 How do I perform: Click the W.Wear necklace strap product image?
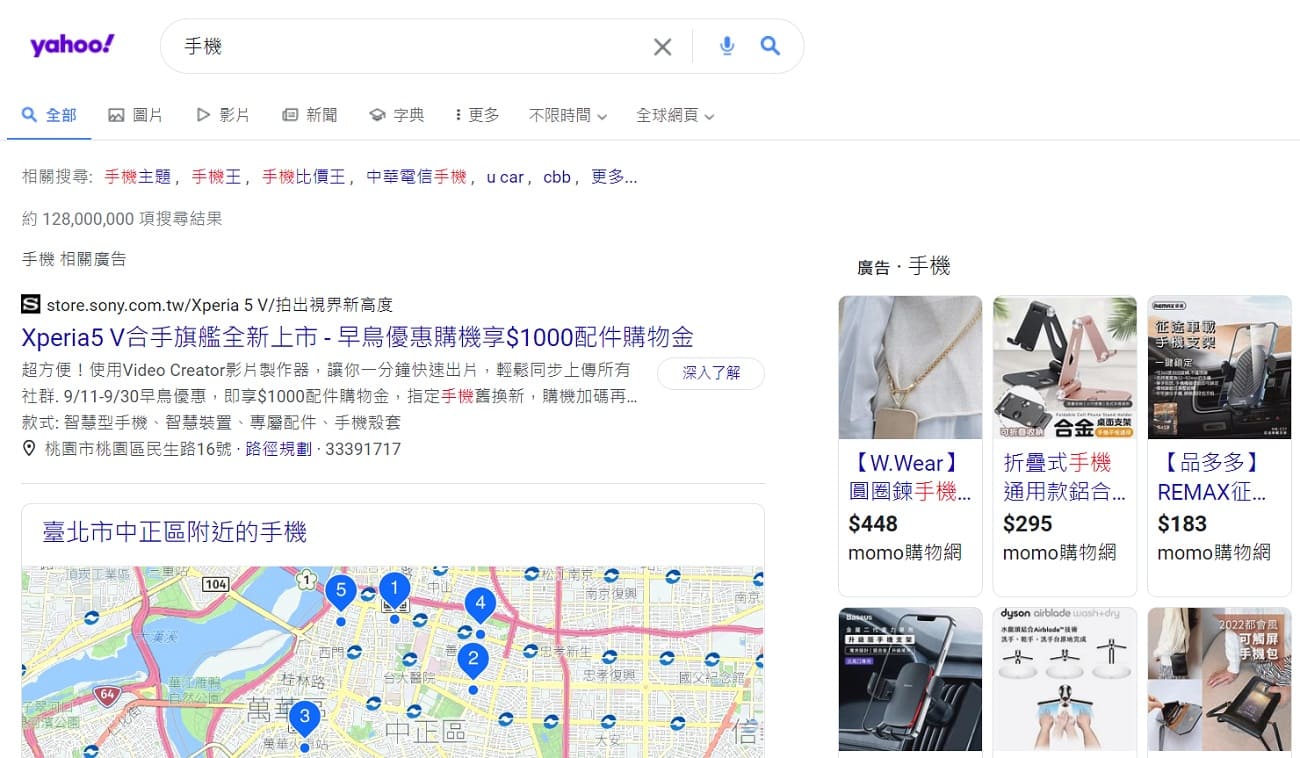(x=910, y=367)
